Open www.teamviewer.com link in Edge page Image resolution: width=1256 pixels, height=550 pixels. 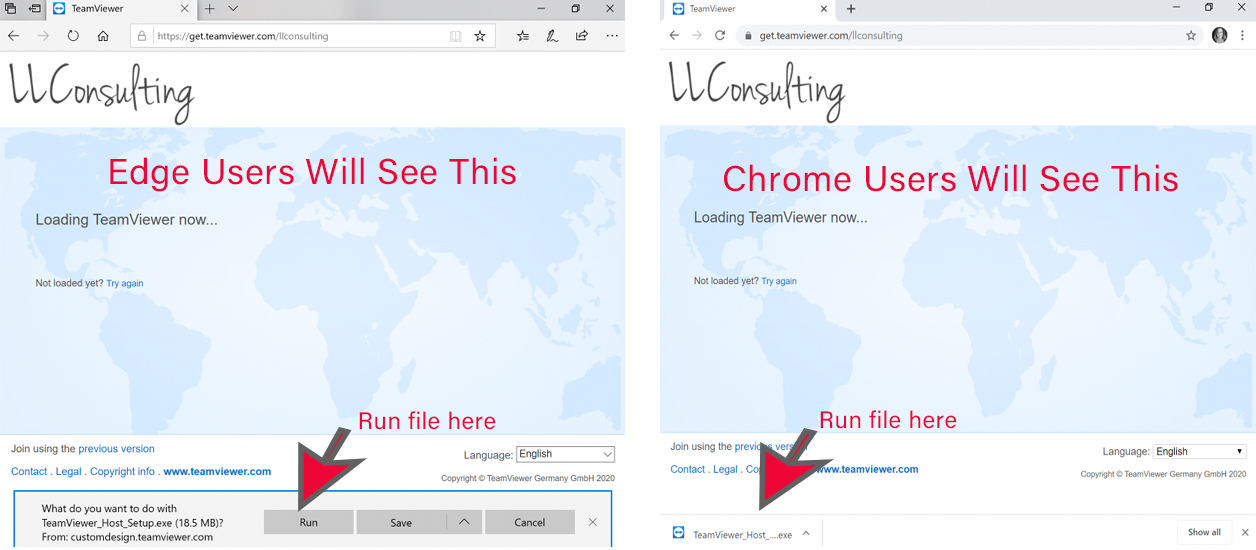[x=217, y=472]
